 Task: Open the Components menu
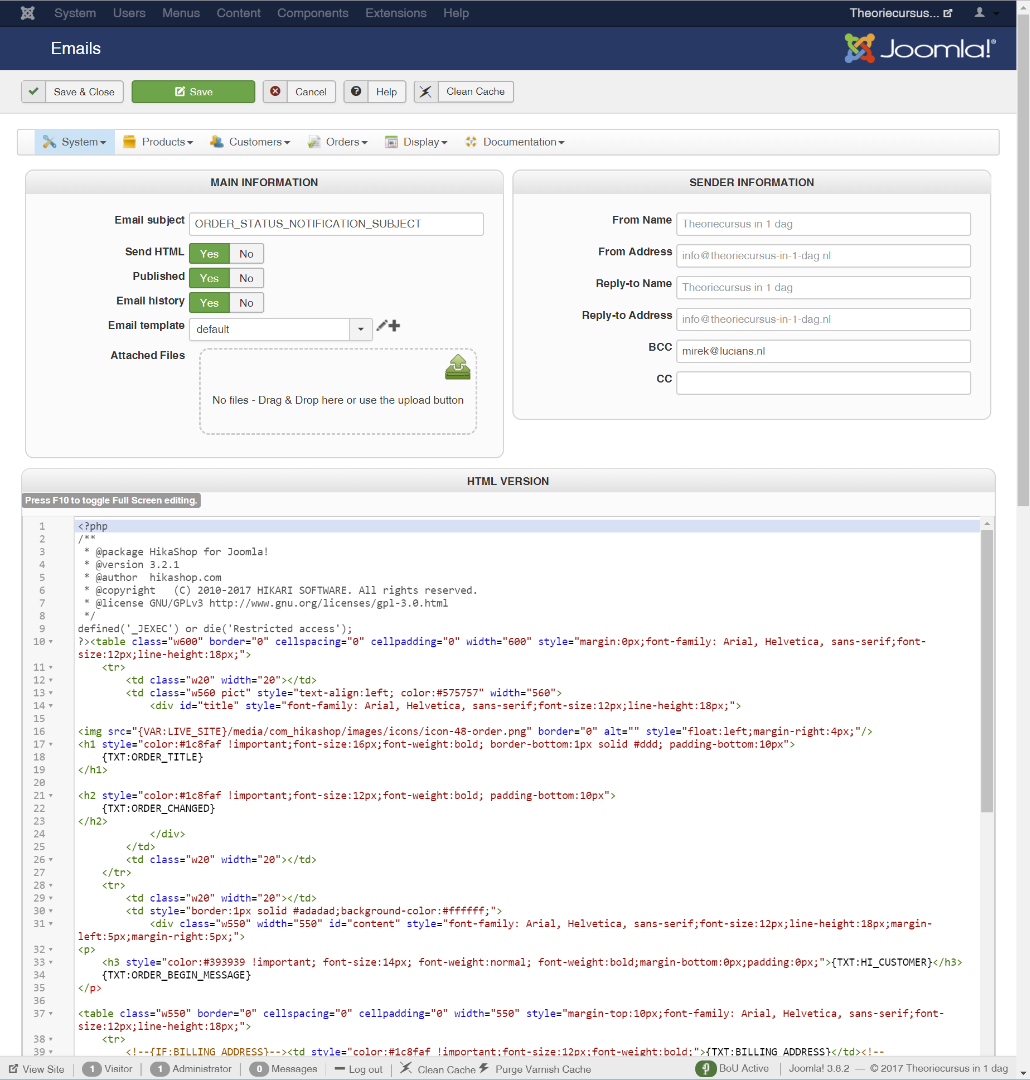[x=313, y=13]
